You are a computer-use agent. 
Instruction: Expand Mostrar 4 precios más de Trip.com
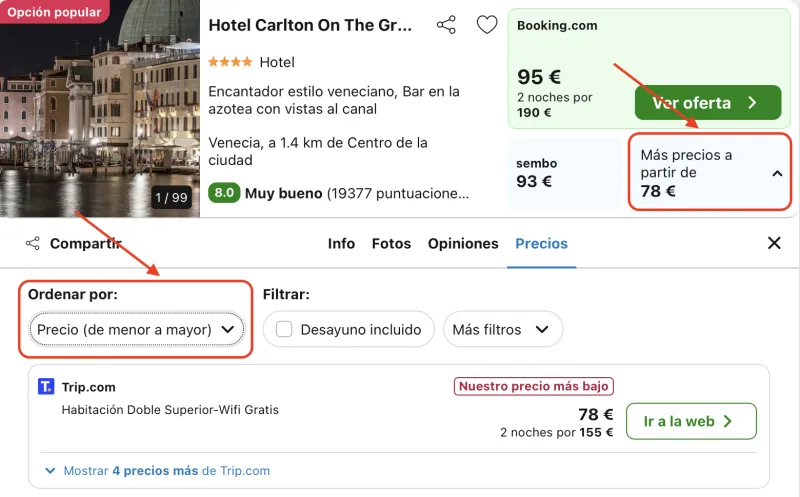point(157,470)
